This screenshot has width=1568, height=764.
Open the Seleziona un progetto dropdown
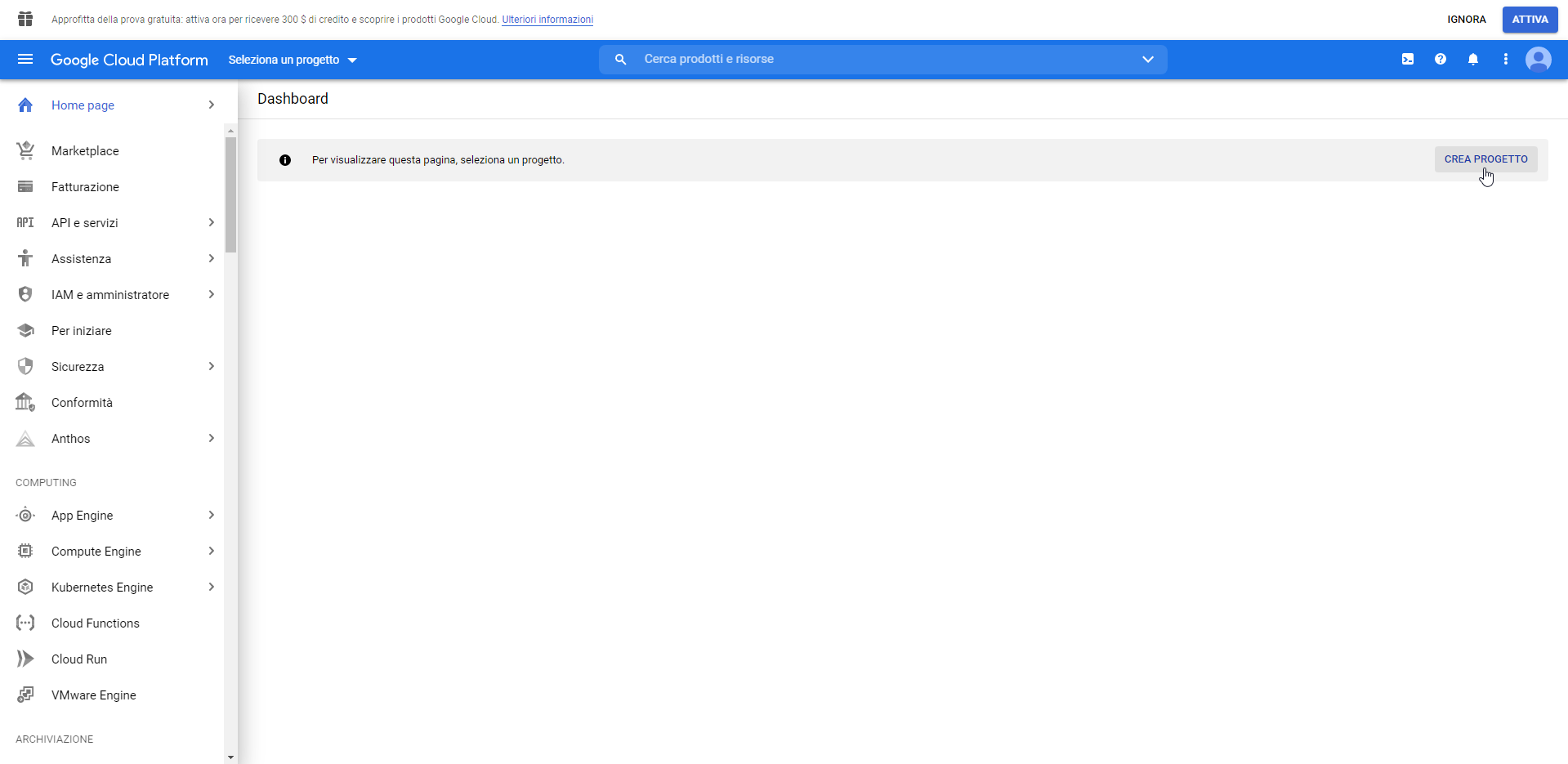click(x=293, y=60)
